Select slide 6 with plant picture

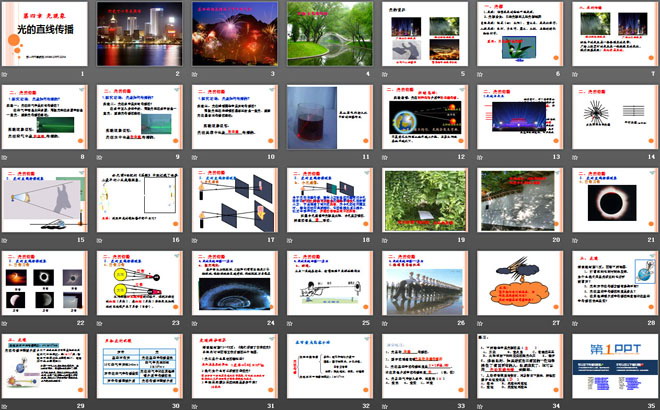pyautogui.click(x=520, y=34)
